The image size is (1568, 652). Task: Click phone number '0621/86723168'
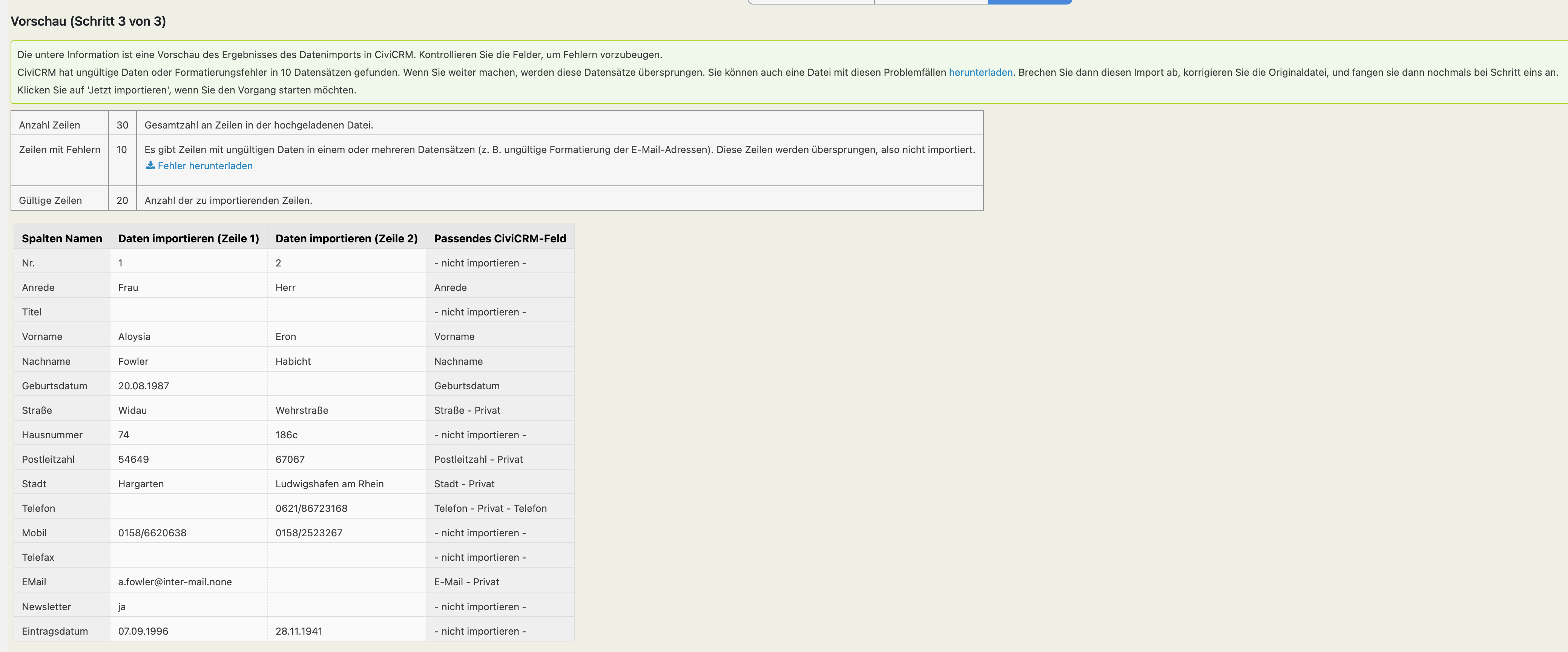(311, 508)
